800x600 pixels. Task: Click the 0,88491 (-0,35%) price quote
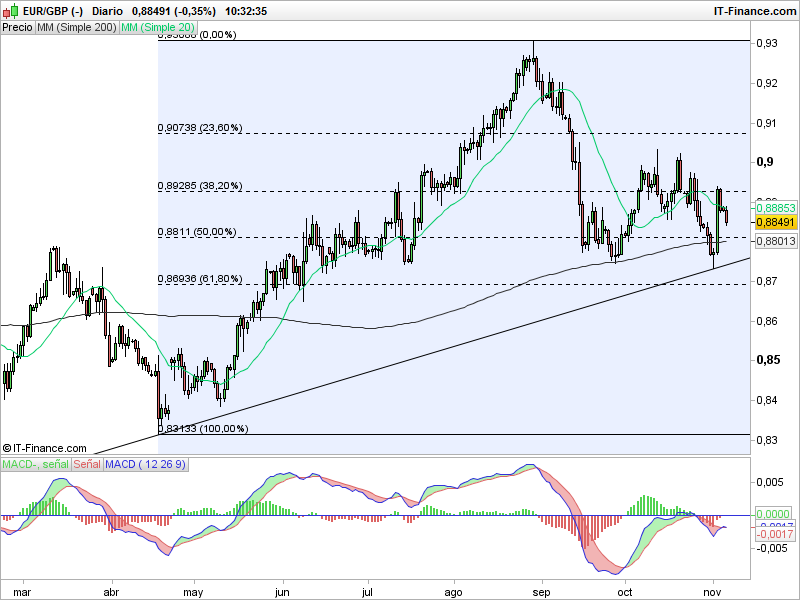point(173,11)
